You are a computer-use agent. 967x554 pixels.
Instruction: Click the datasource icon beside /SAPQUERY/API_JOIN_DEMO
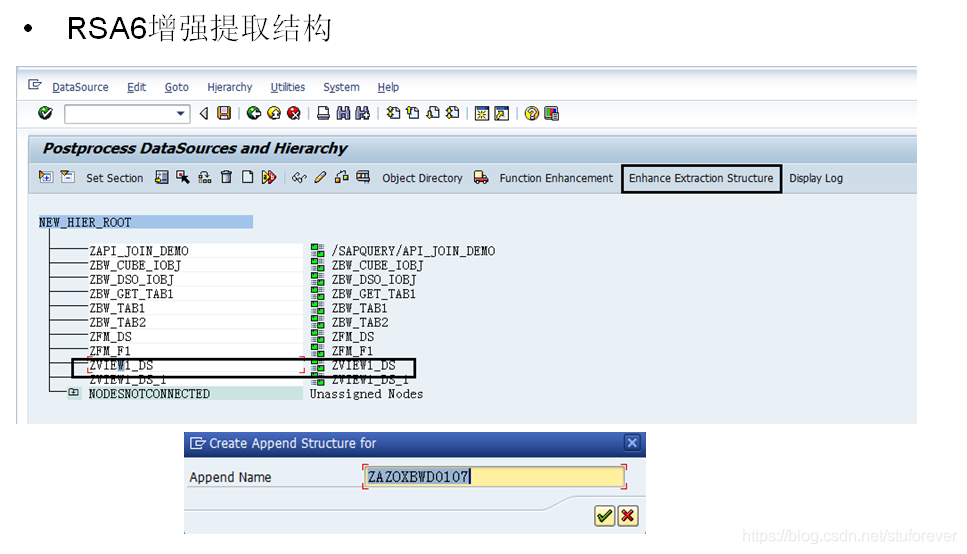318,250
